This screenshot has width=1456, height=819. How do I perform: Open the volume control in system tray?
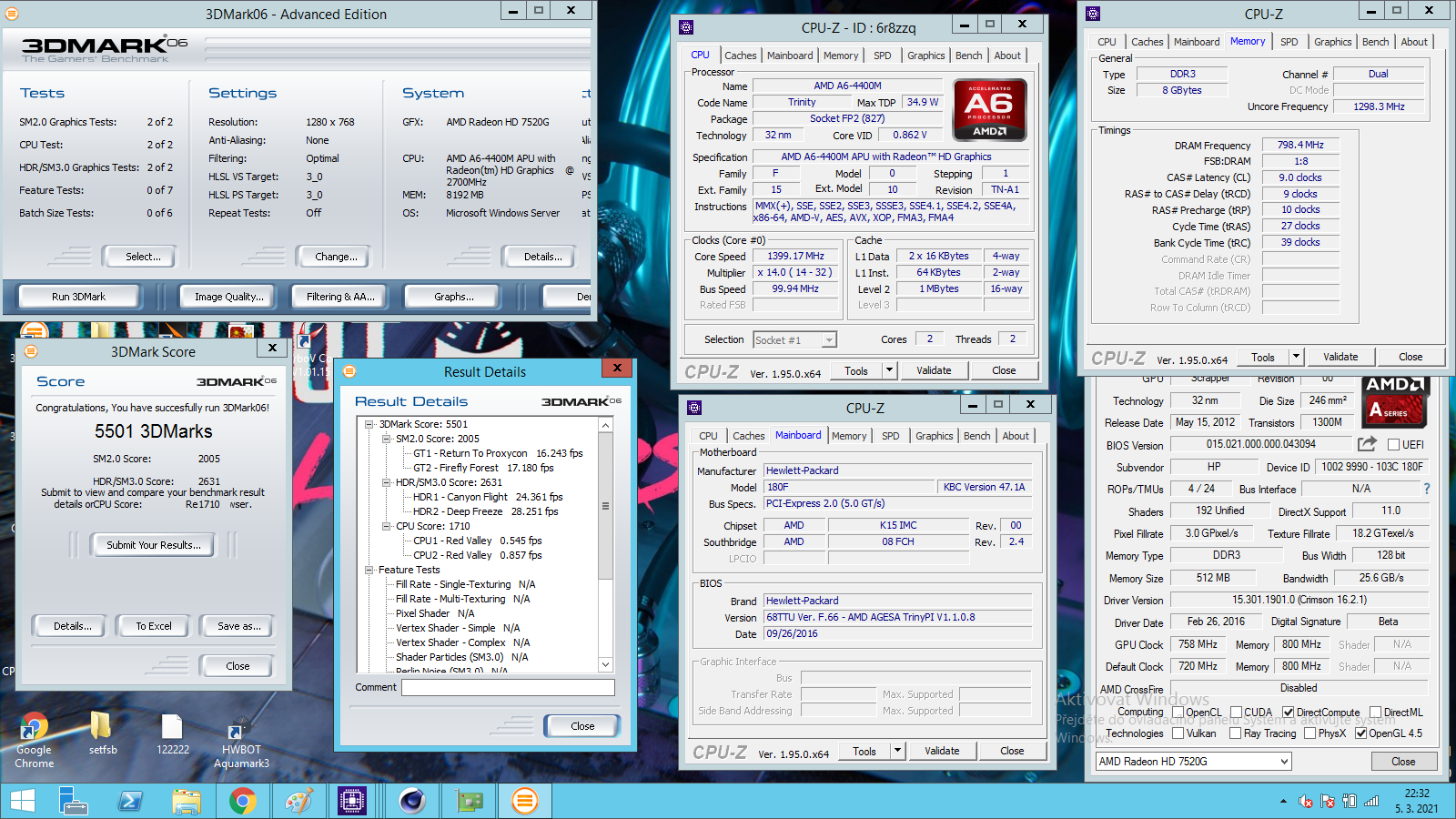coord(1305,802)
